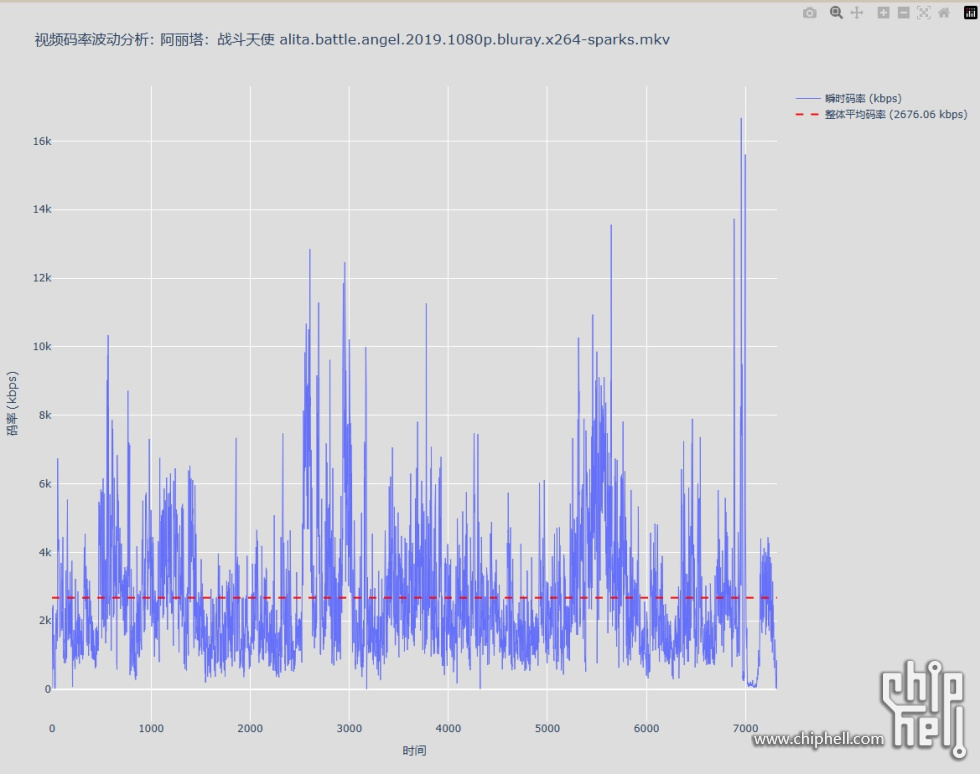Click the chart title 视频码率波动分析
This screenshot has width=980, height=774.
click(x=352, y=40)
